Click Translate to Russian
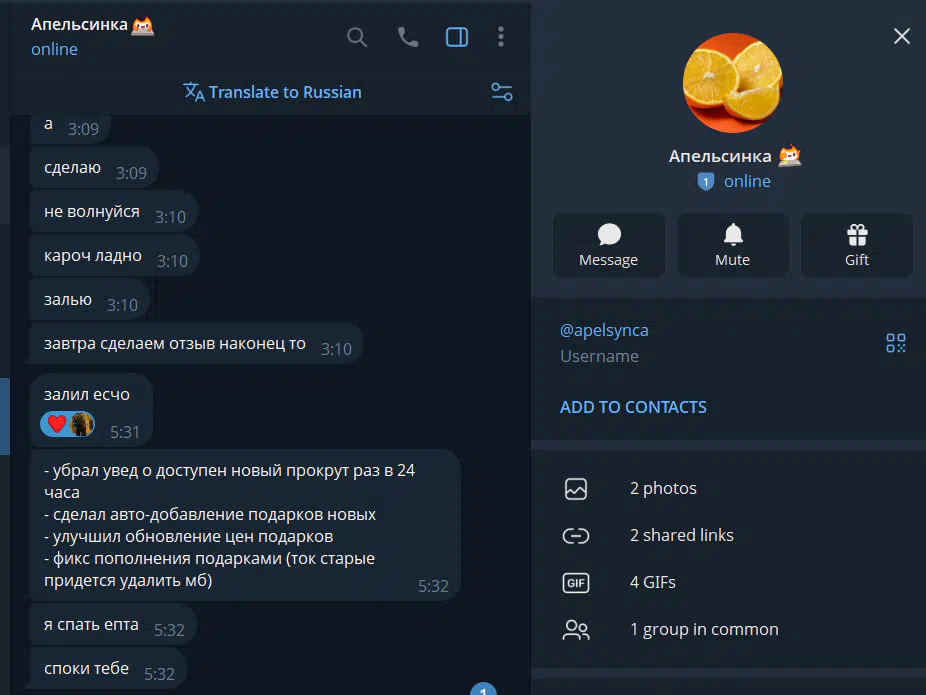Image resolution: width=926 pixels, height=695 pixels. click(x=272, y=92)
